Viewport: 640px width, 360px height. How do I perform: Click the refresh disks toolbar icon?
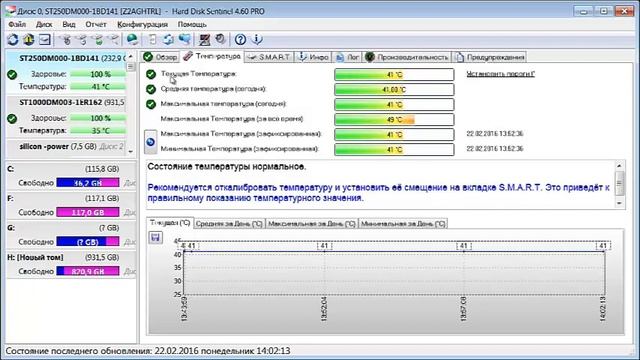click(13, 40)
